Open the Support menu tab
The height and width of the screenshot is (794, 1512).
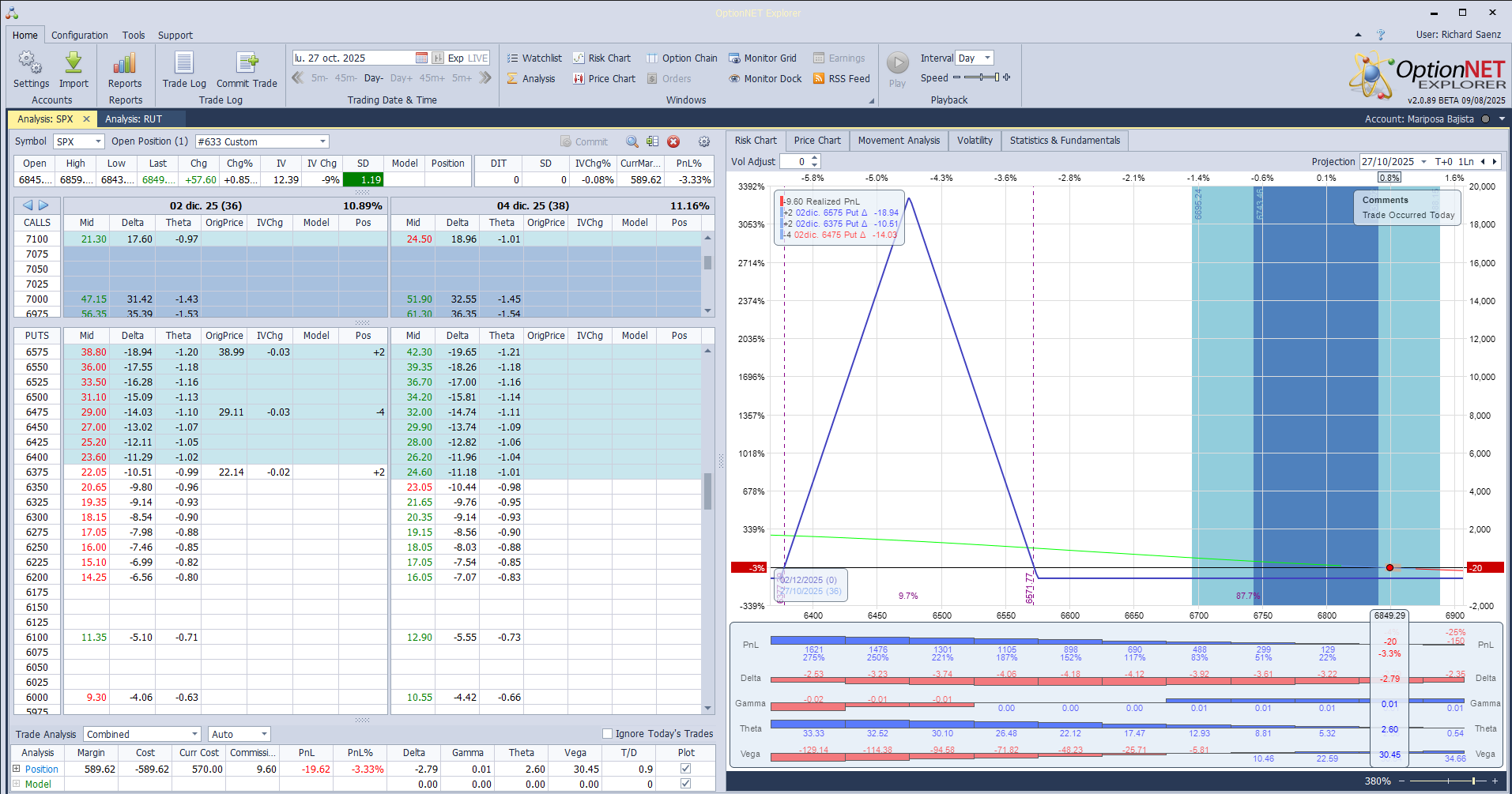point(175,35)
